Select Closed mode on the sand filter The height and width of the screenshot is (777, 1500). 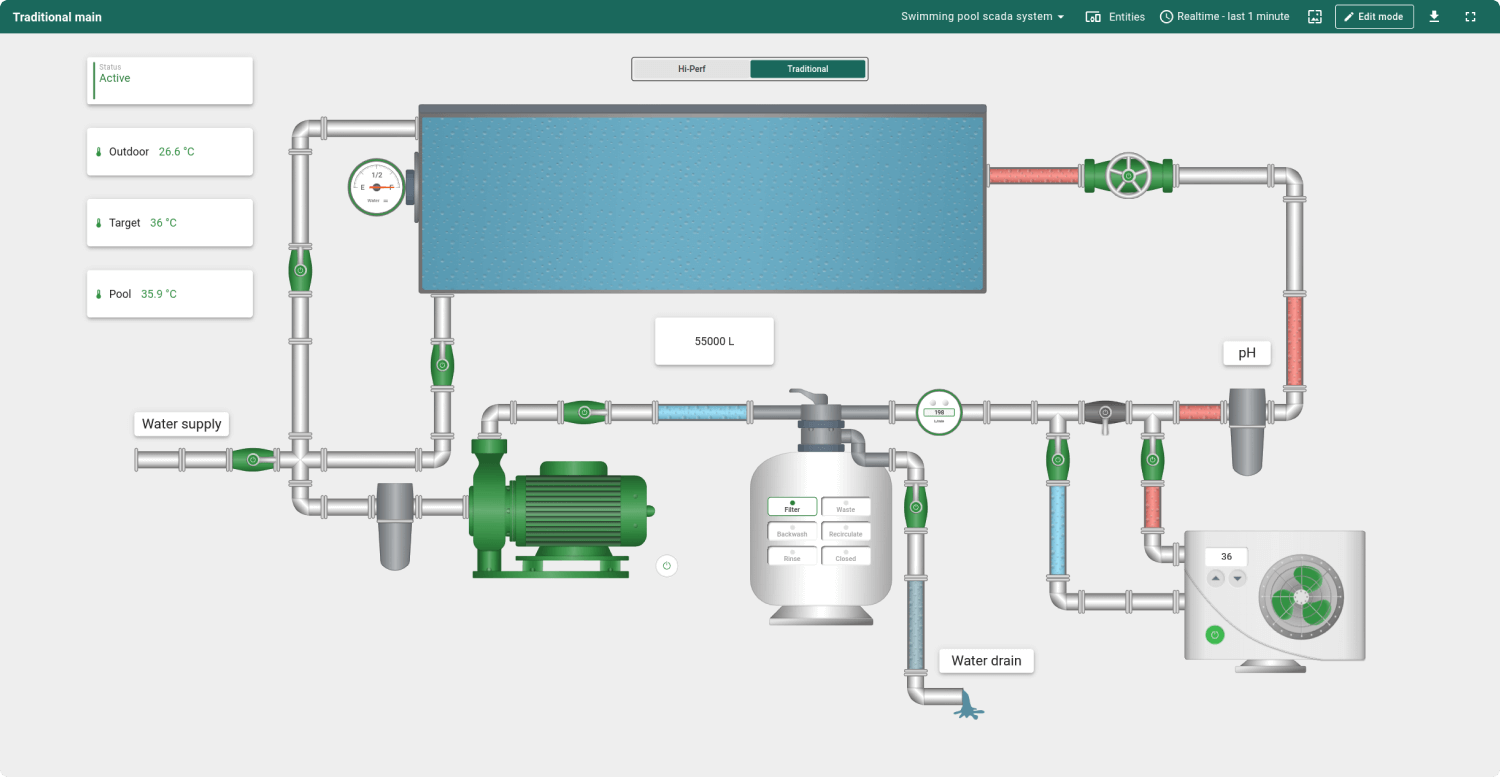[x=846, y=556]
